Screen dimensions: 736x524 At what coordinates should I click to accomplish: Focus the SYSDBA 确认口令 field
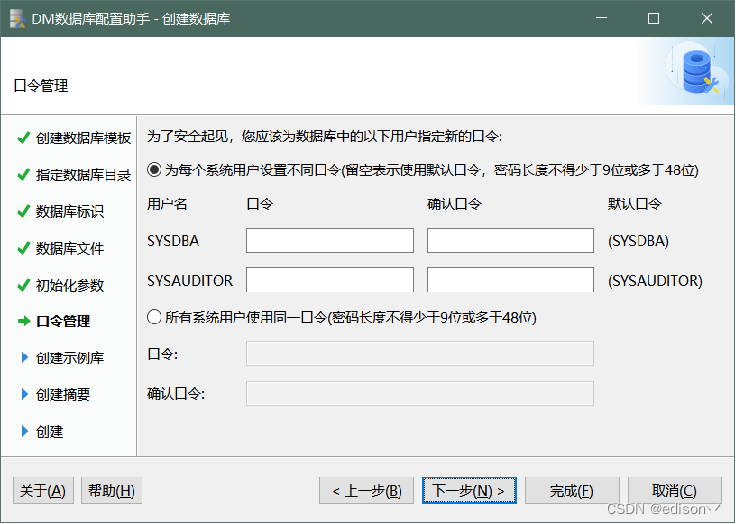[x=510, y=240]
